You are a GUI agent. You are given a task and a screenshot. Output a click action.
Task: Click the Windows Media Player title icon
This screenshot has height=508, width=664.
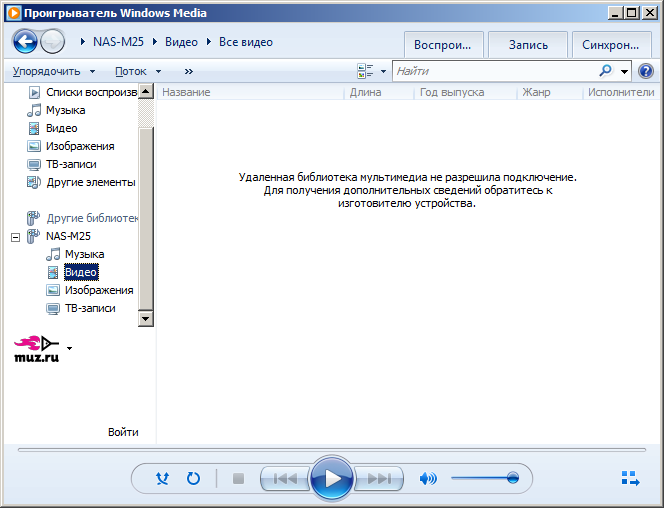pyautogui.click(x=14, y=13)
